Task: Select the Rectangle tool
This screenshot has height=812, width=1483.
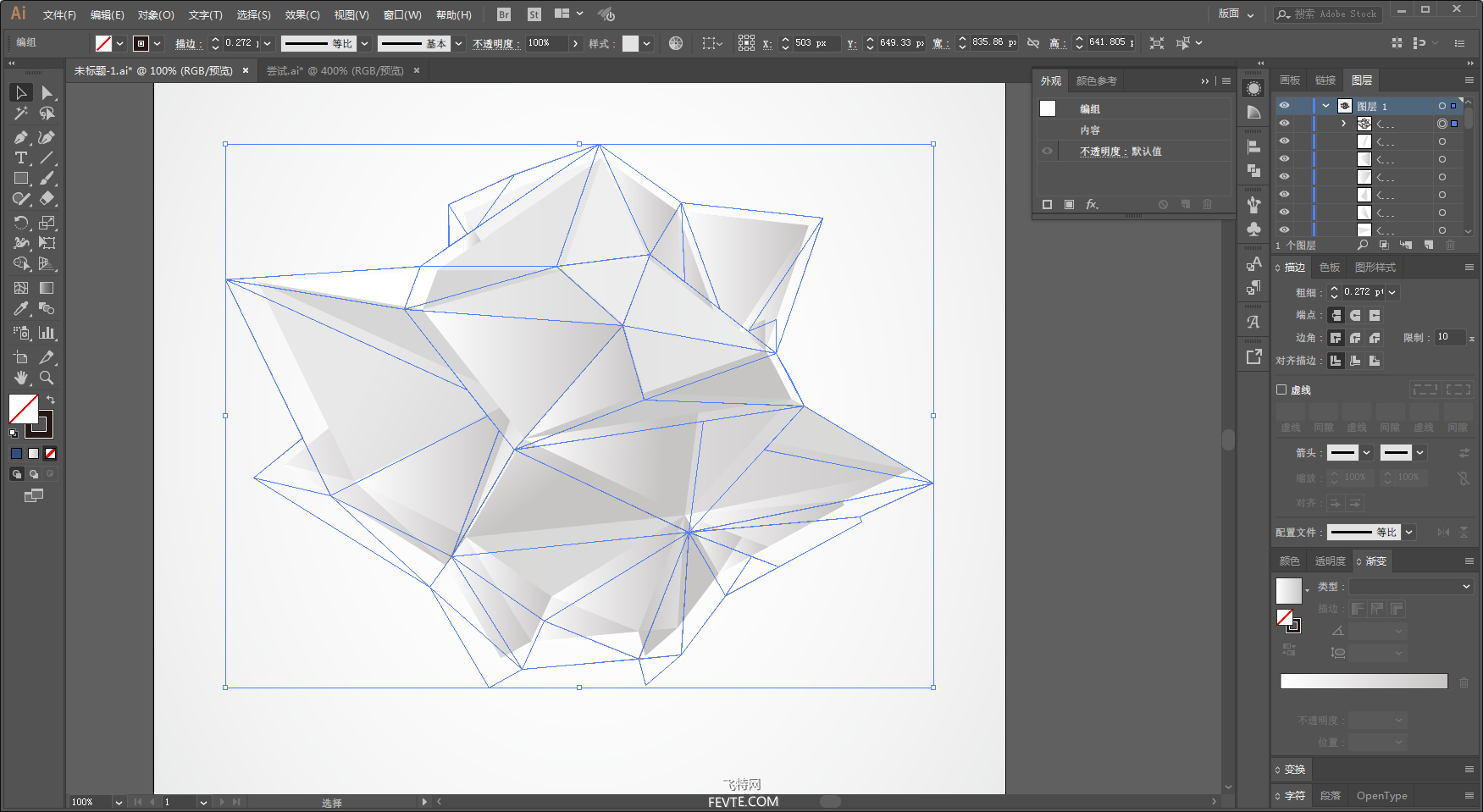Action: pos(21,178)
